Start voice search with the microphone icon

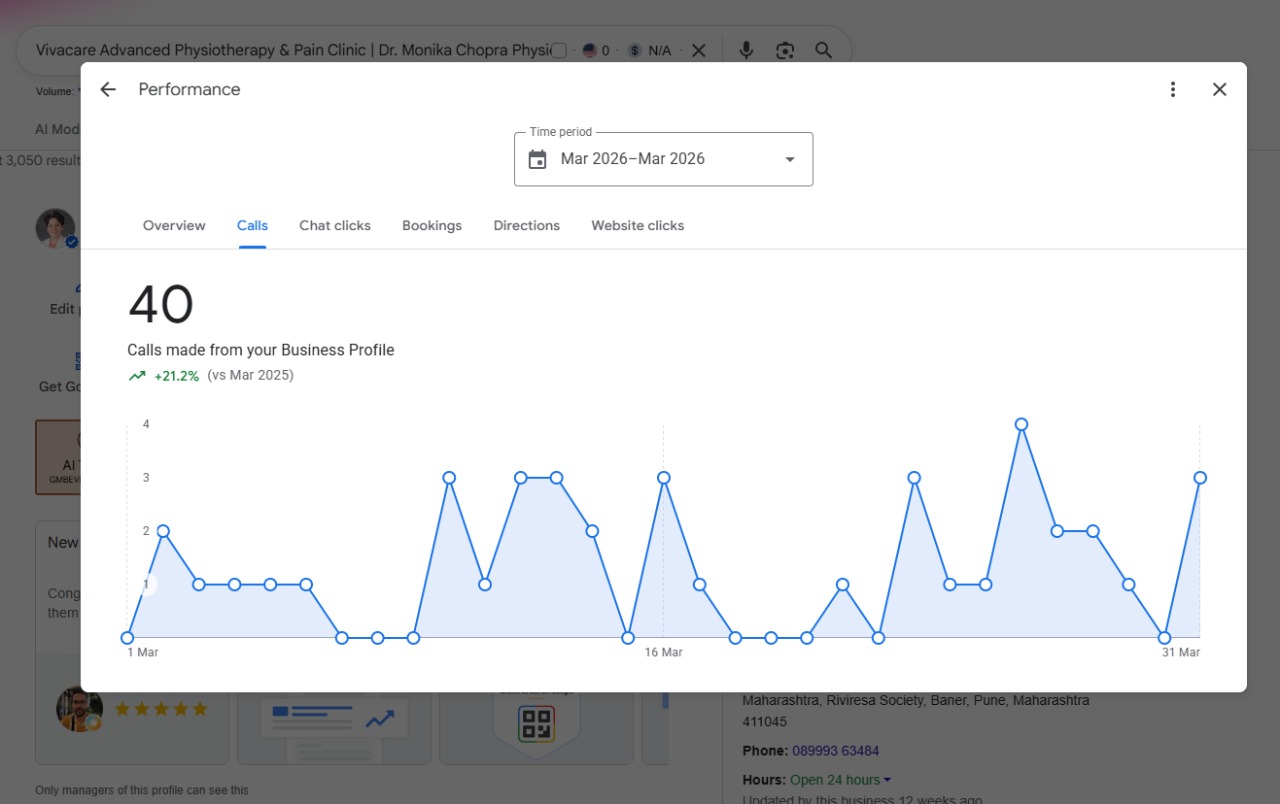click(x=746, y=50)
